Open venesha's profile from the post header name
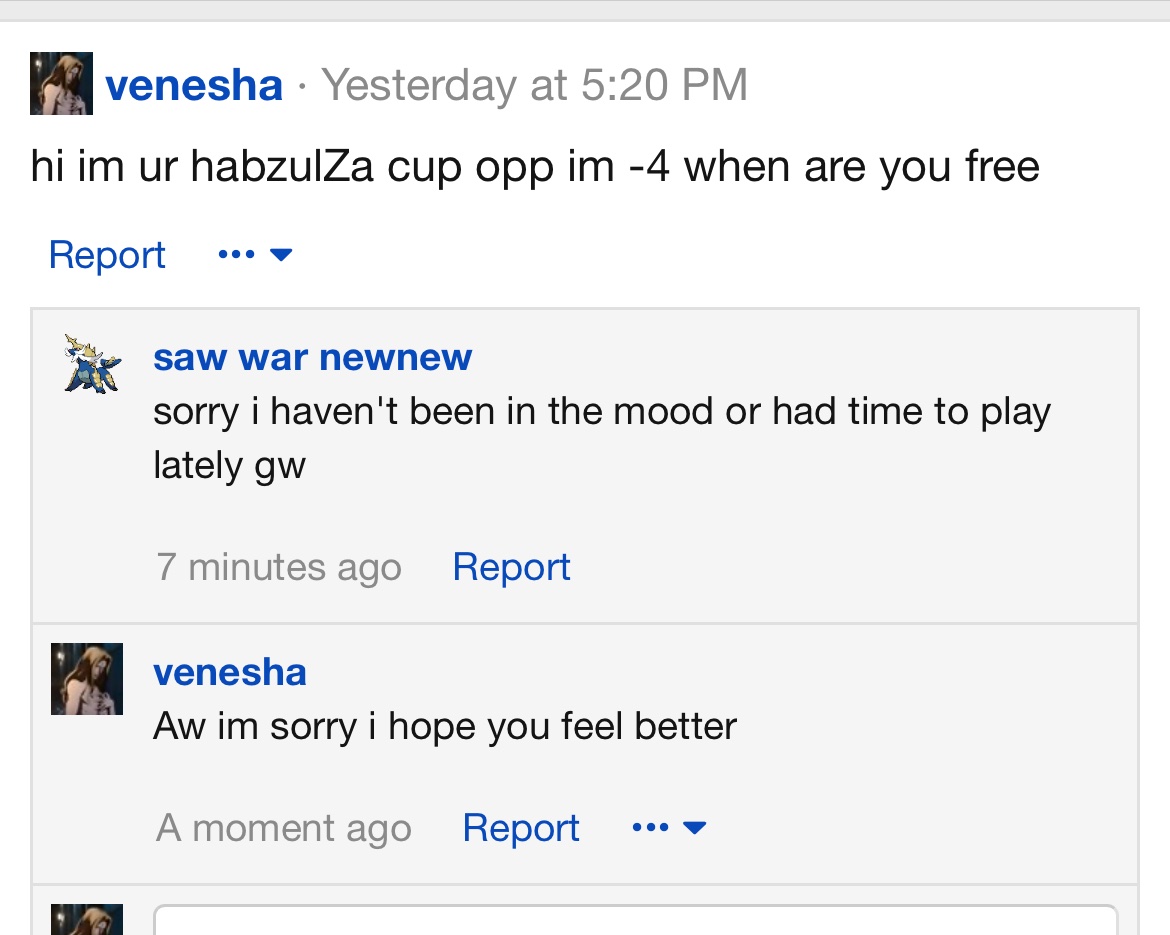1170x935 pixels. point(194,85)
